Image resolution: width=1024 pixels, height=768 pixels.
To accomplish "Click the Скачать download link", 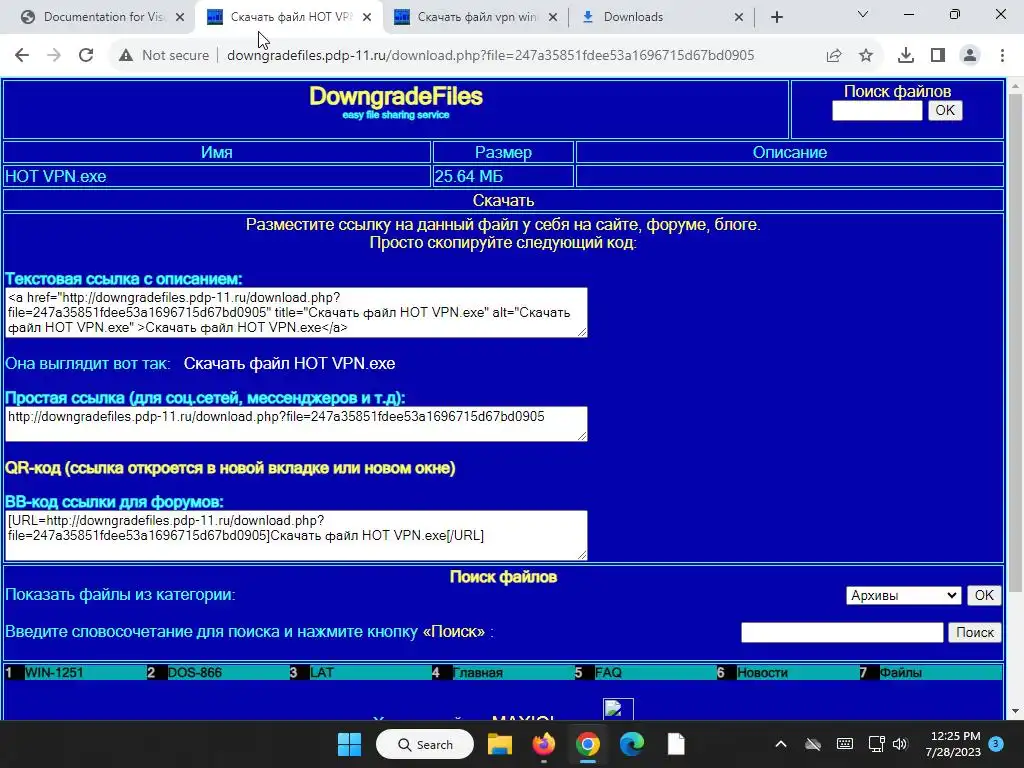I will pos(504,200).
